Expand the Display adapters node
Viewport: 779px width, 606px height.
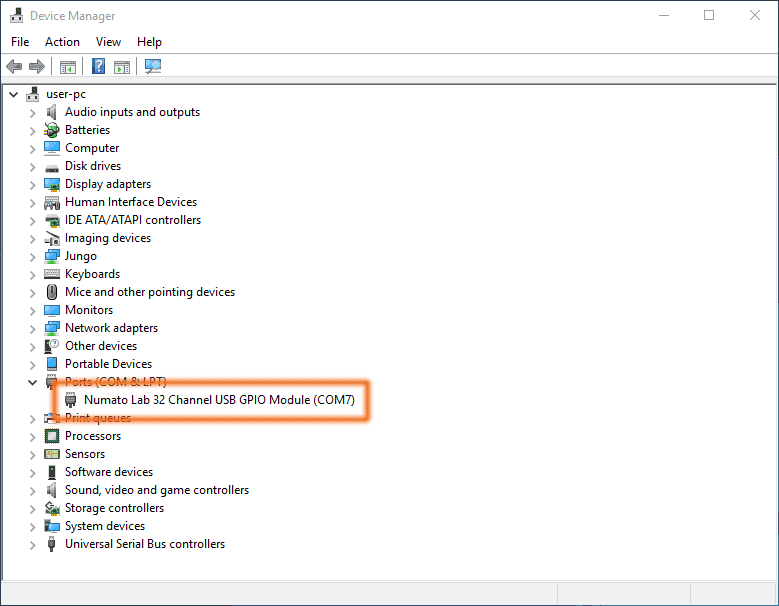pyautogui.click(x=32, y=184)
